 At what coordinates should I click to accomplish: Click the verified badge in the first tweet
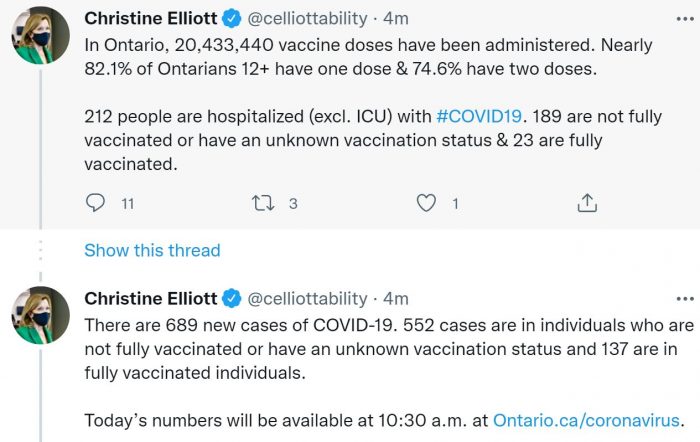(x=231, y=18)
